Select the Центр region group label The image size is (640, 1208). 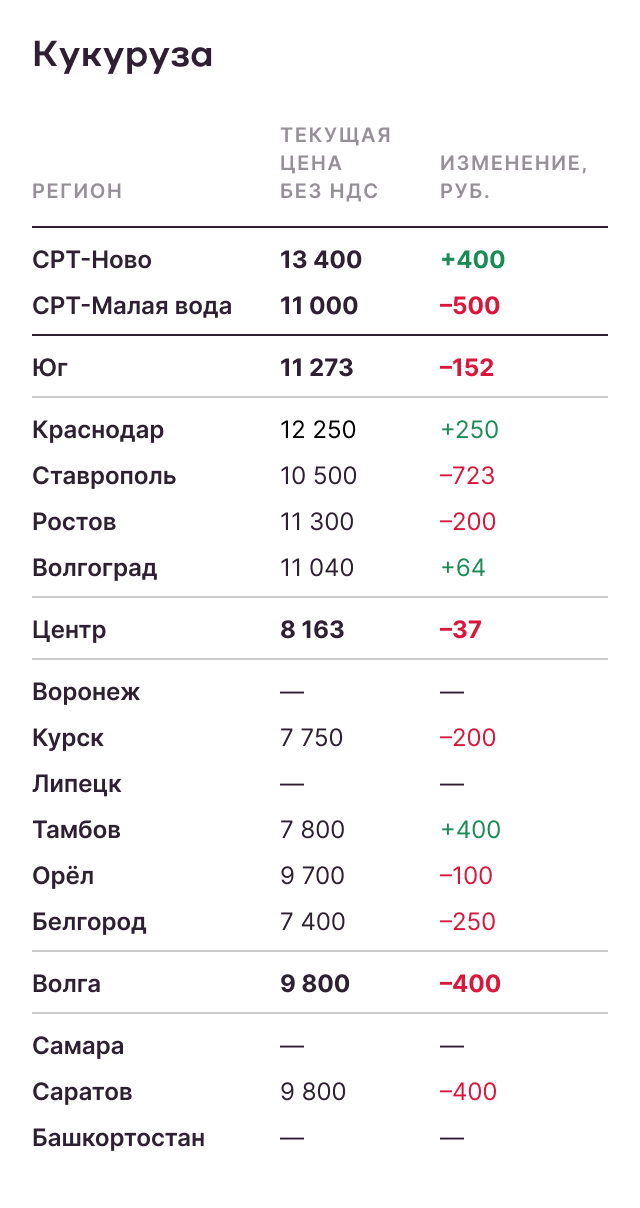click(69, 630)
